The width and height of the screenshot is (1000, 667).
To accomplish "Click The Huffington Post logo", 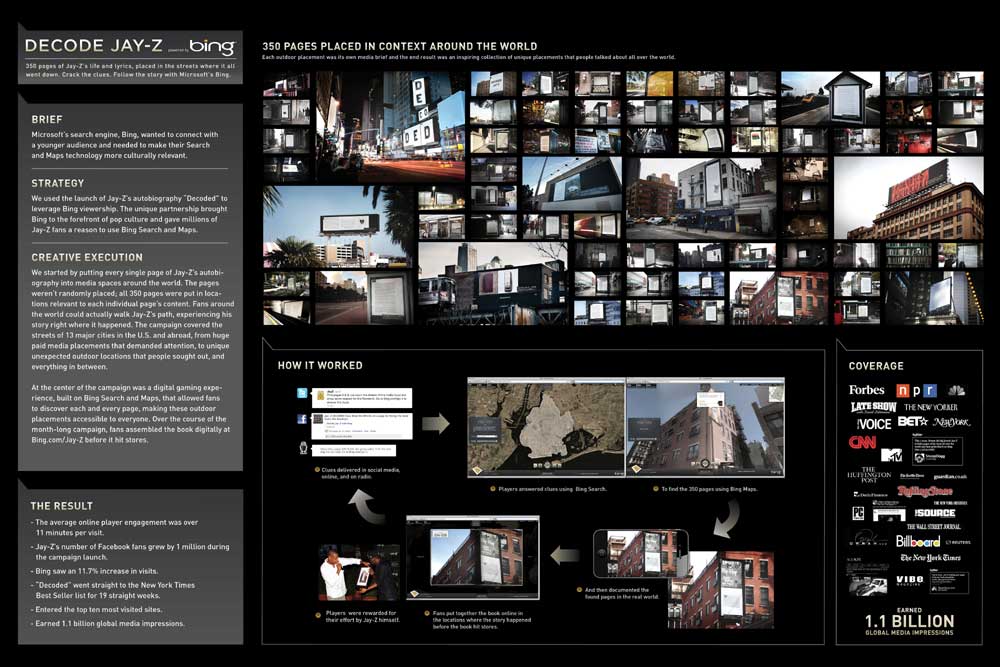I will pos(869,475).
